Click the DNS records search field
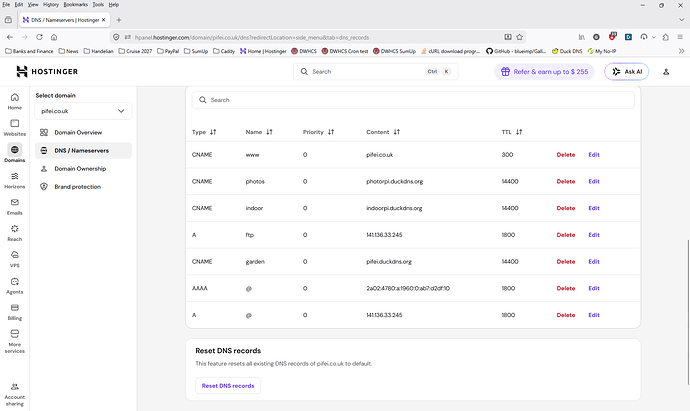690x411 pixels. [412, 100]
